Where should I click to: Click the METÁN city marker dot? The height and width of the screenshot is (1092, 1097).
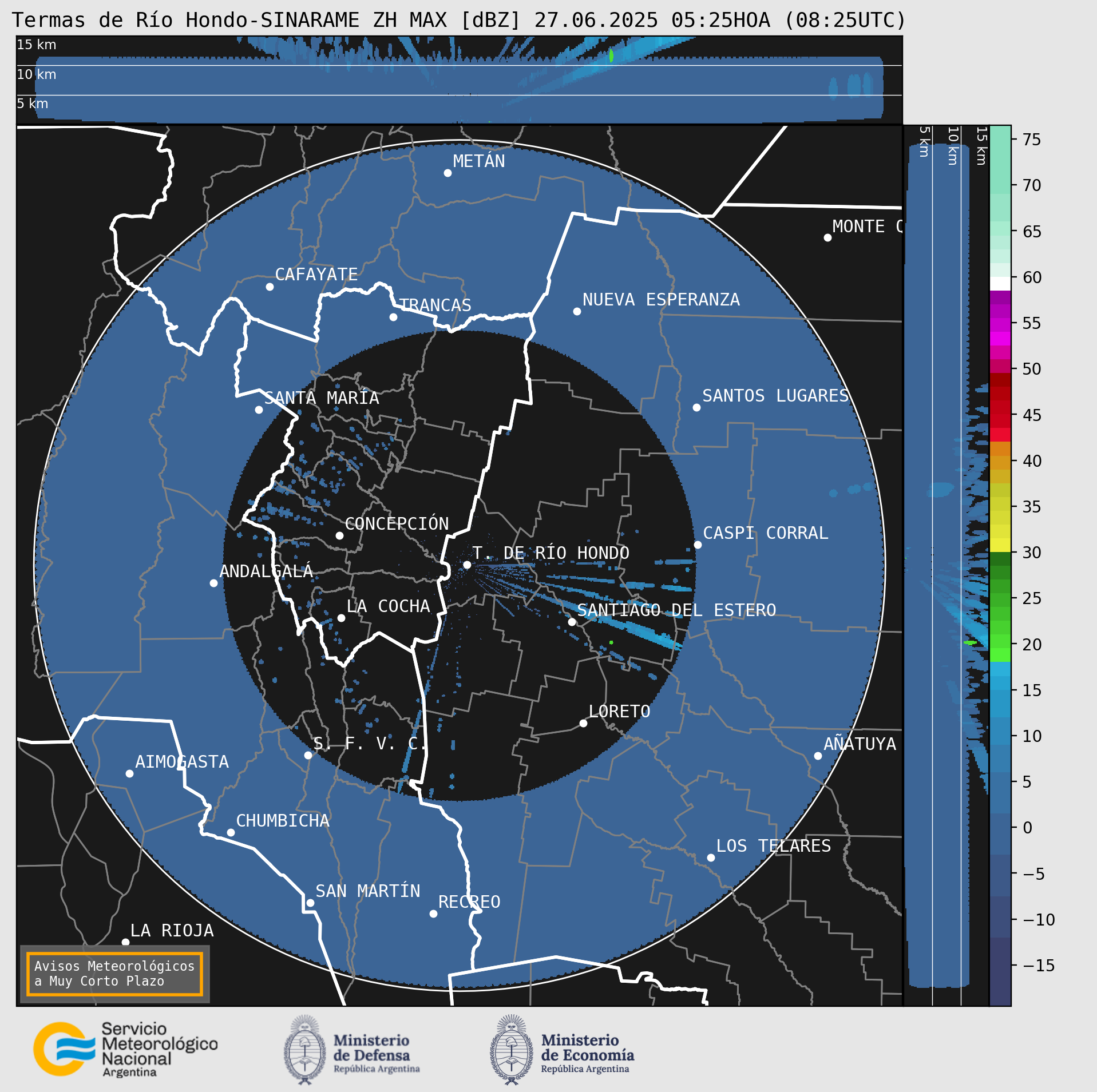pos(447,173)
